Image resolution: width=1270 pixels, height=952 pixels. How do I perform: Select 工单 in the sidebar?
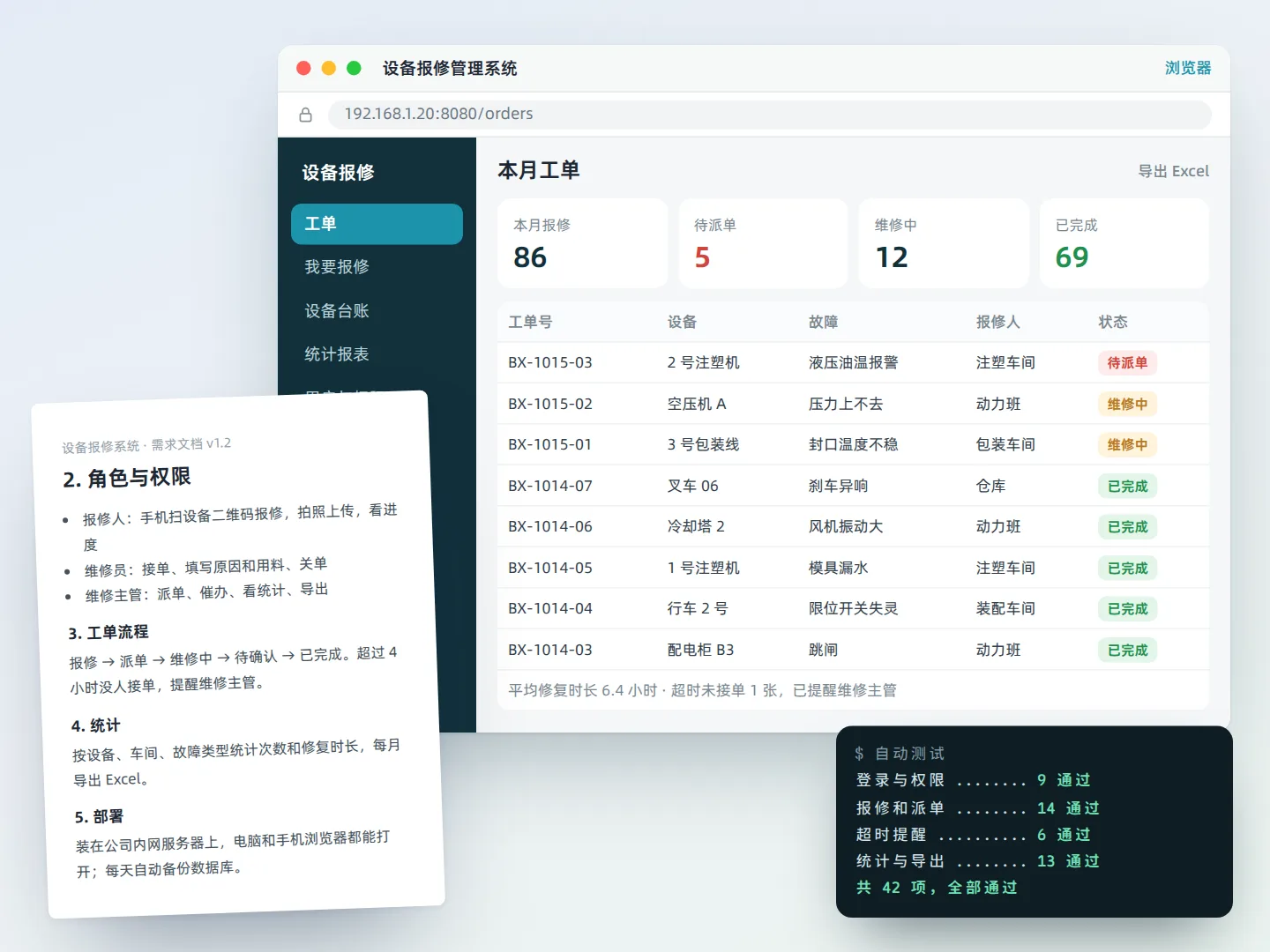click(x=377, y=224)
